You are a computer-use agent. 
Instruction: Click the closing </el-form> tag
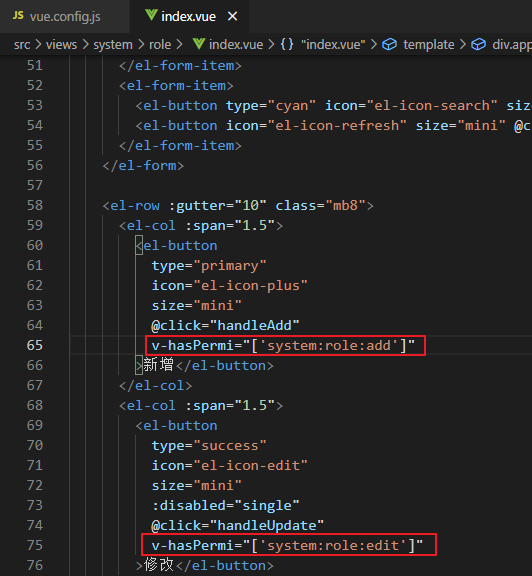143,166
